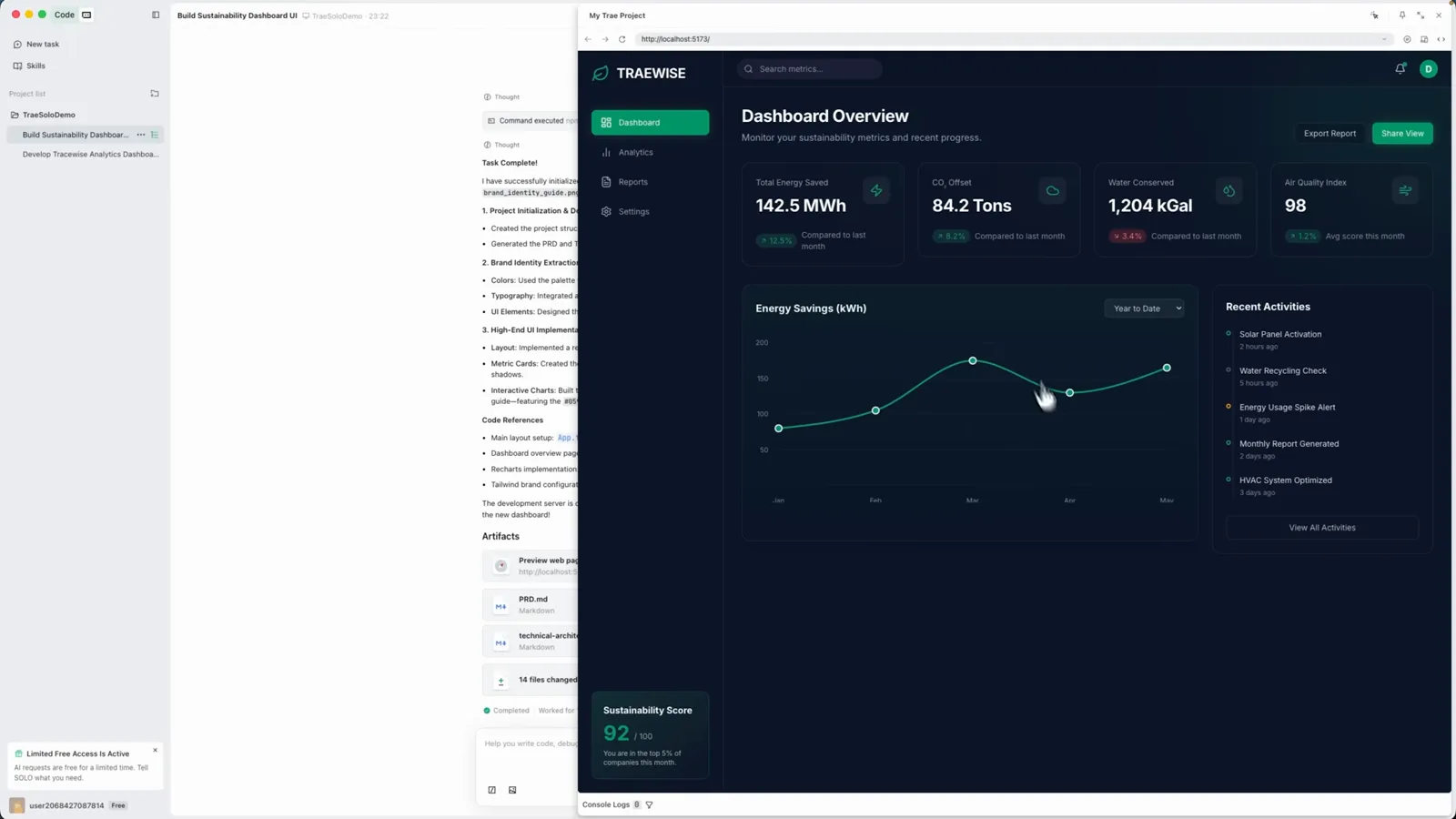Click the Traewise leaf logo icon
The width and height of the screenshot is (1456, 819).
pos(601,73)
